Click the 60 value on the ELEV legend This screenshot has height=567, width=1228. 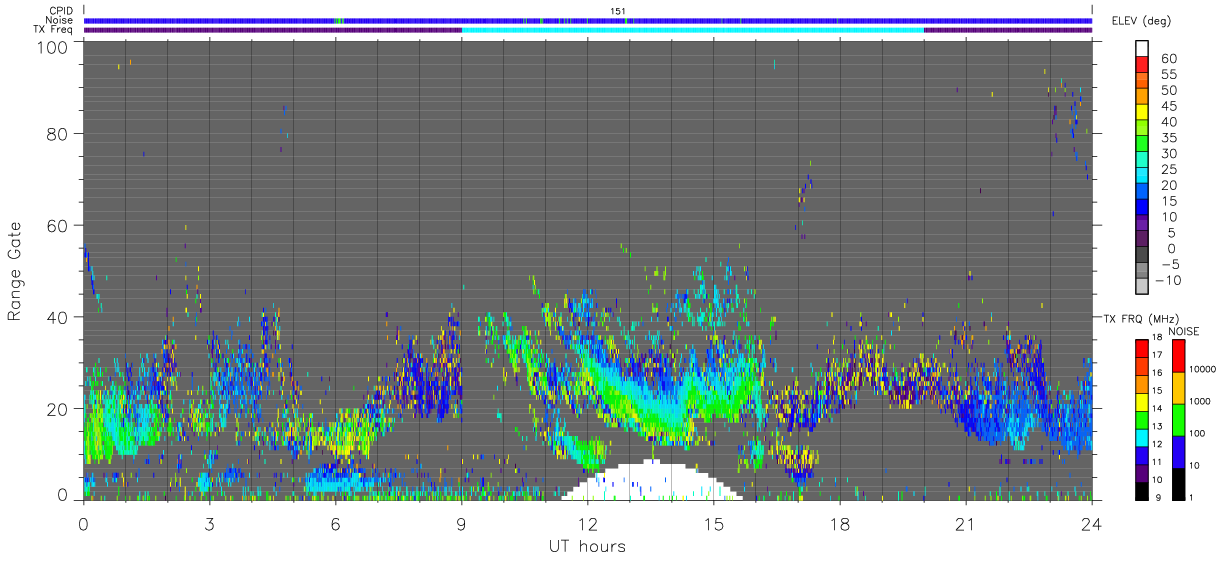click(1167, 57)
